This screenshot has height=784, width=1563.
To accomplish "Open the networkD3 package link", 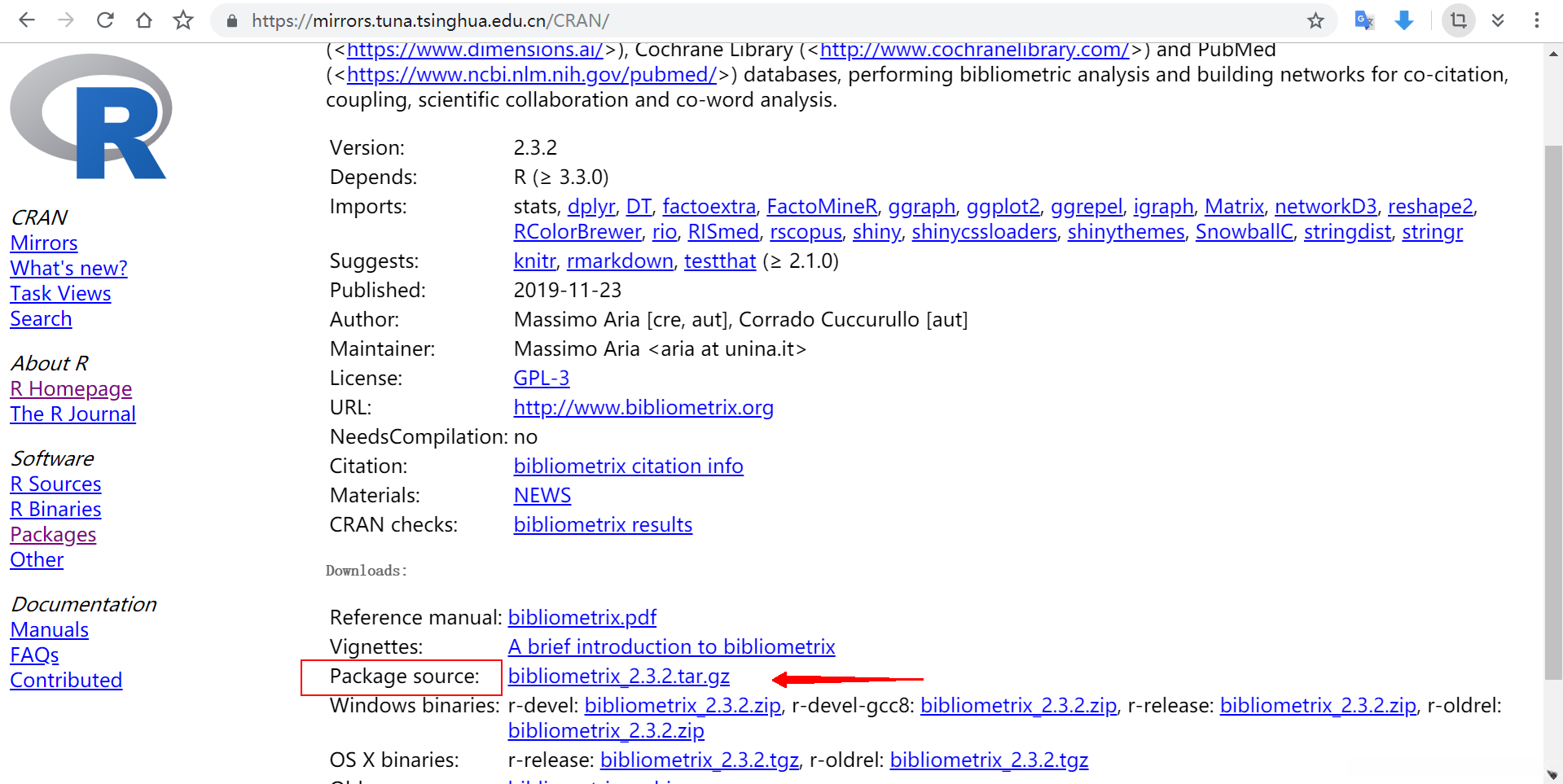I will pos(1325,207).
